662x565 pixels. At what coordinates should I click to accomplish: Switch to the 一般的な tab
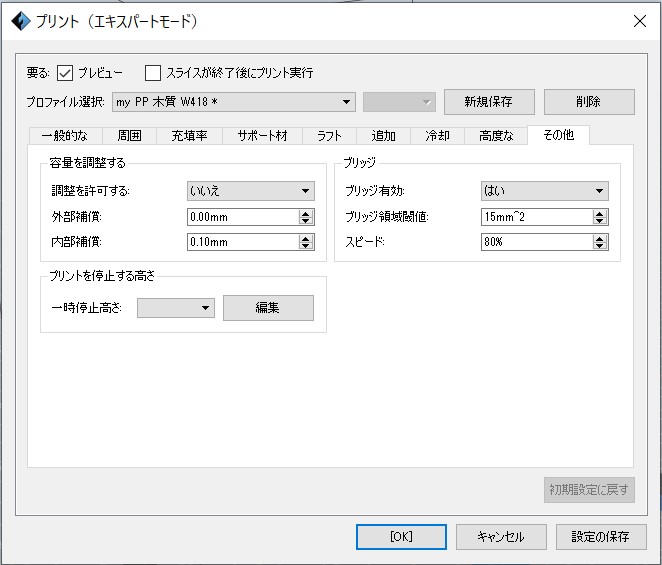(65, 136)
